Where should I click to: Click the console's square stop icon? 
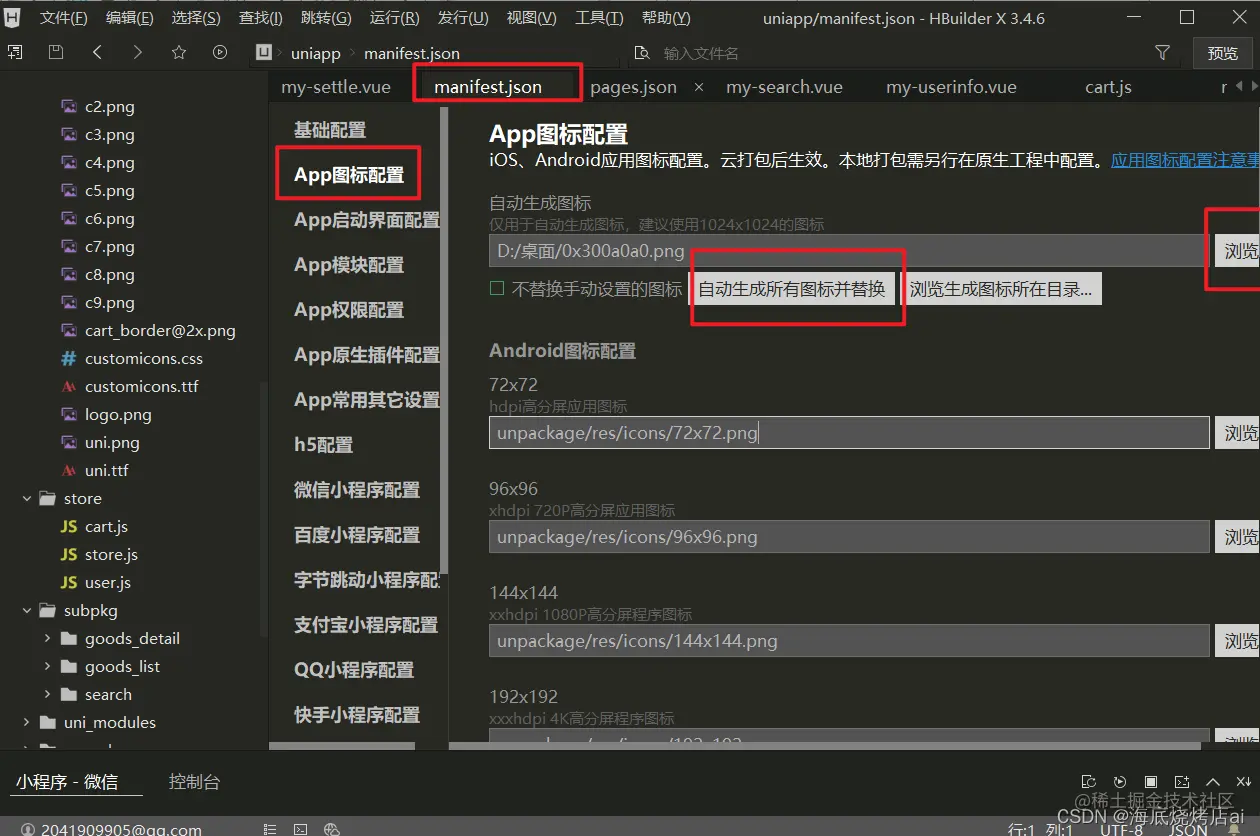tap(1151, 782)
